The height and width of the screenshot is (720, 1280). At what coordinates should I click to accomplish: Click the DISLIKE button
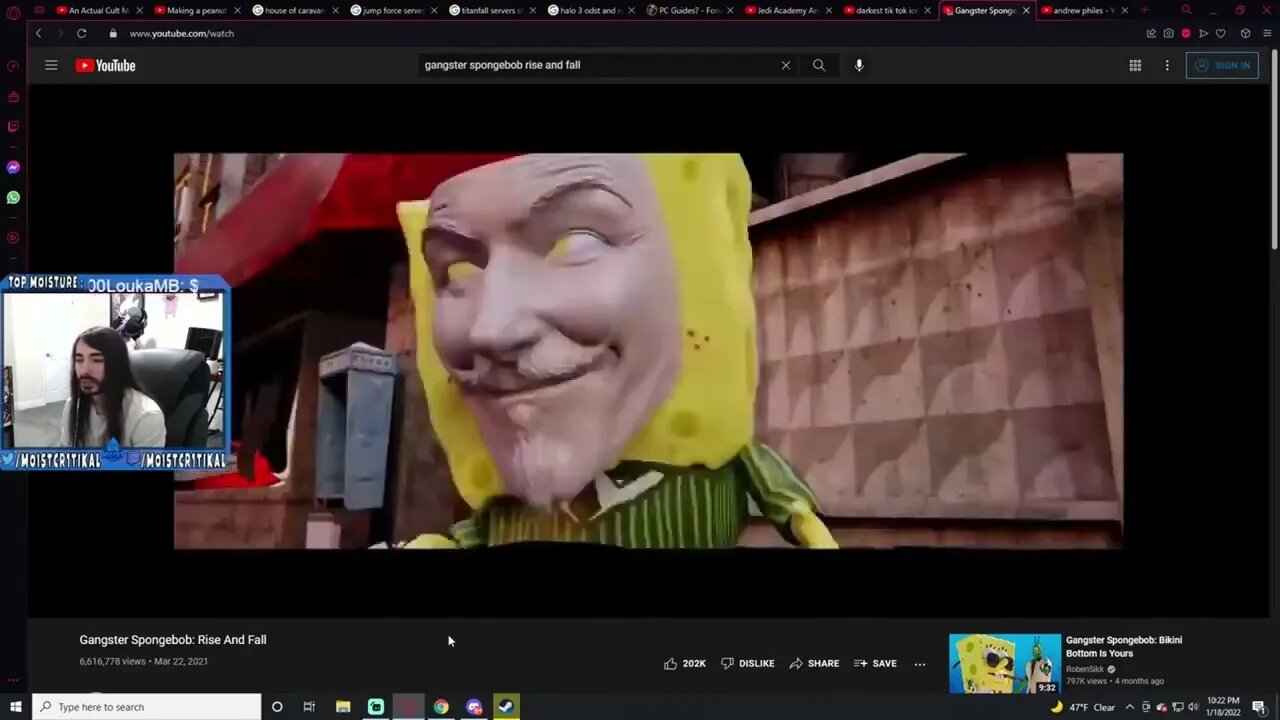(748, 663)
